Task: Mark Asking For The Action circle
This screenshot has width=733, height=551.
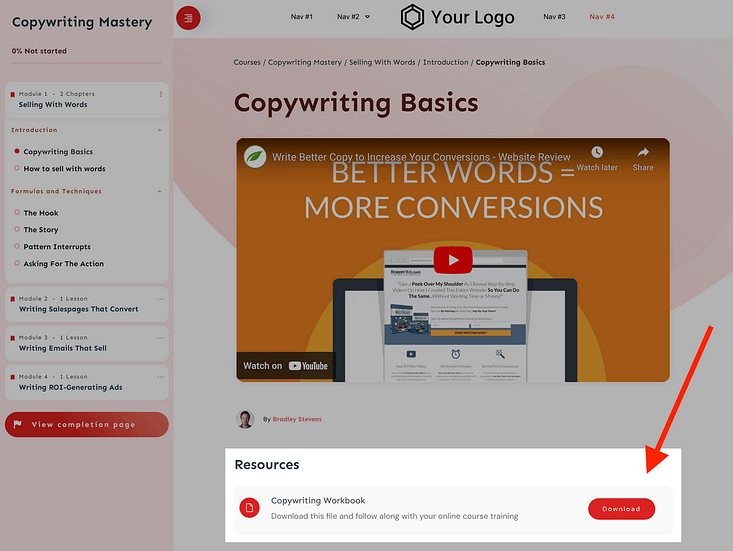Action: coord(17,263)
